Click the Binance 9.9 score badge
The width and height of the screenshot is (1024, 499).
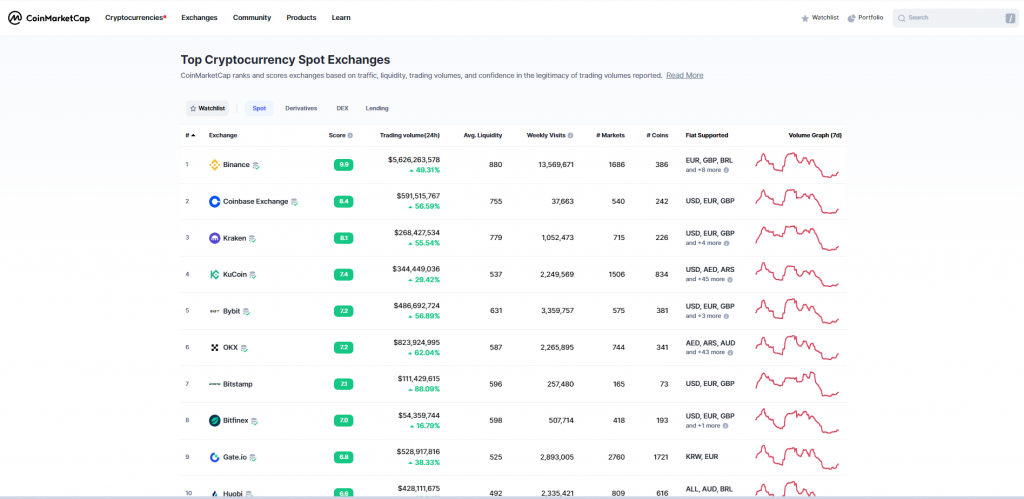coord(344,165)
